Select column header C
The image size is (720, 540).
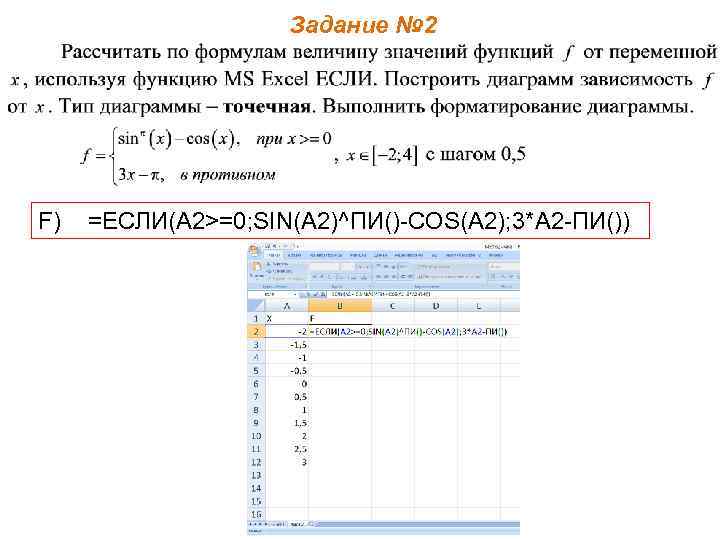[x=393, y=306]
